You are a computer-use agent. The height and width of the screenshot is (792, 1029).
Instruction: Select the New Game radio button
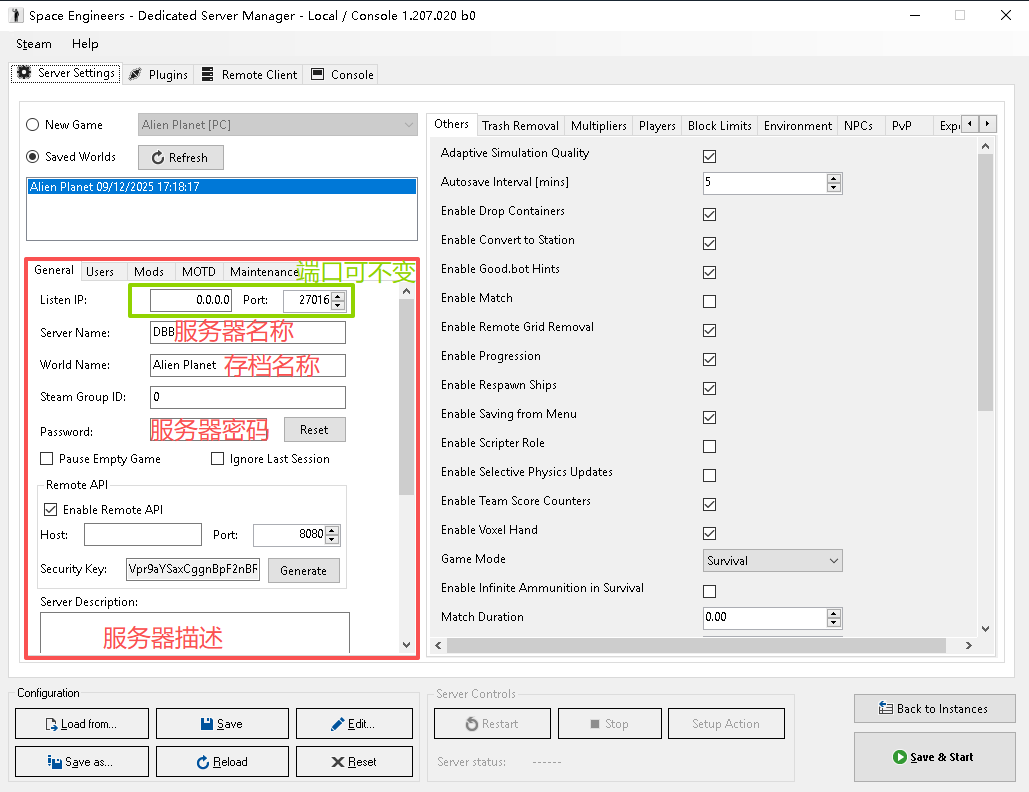33,125
